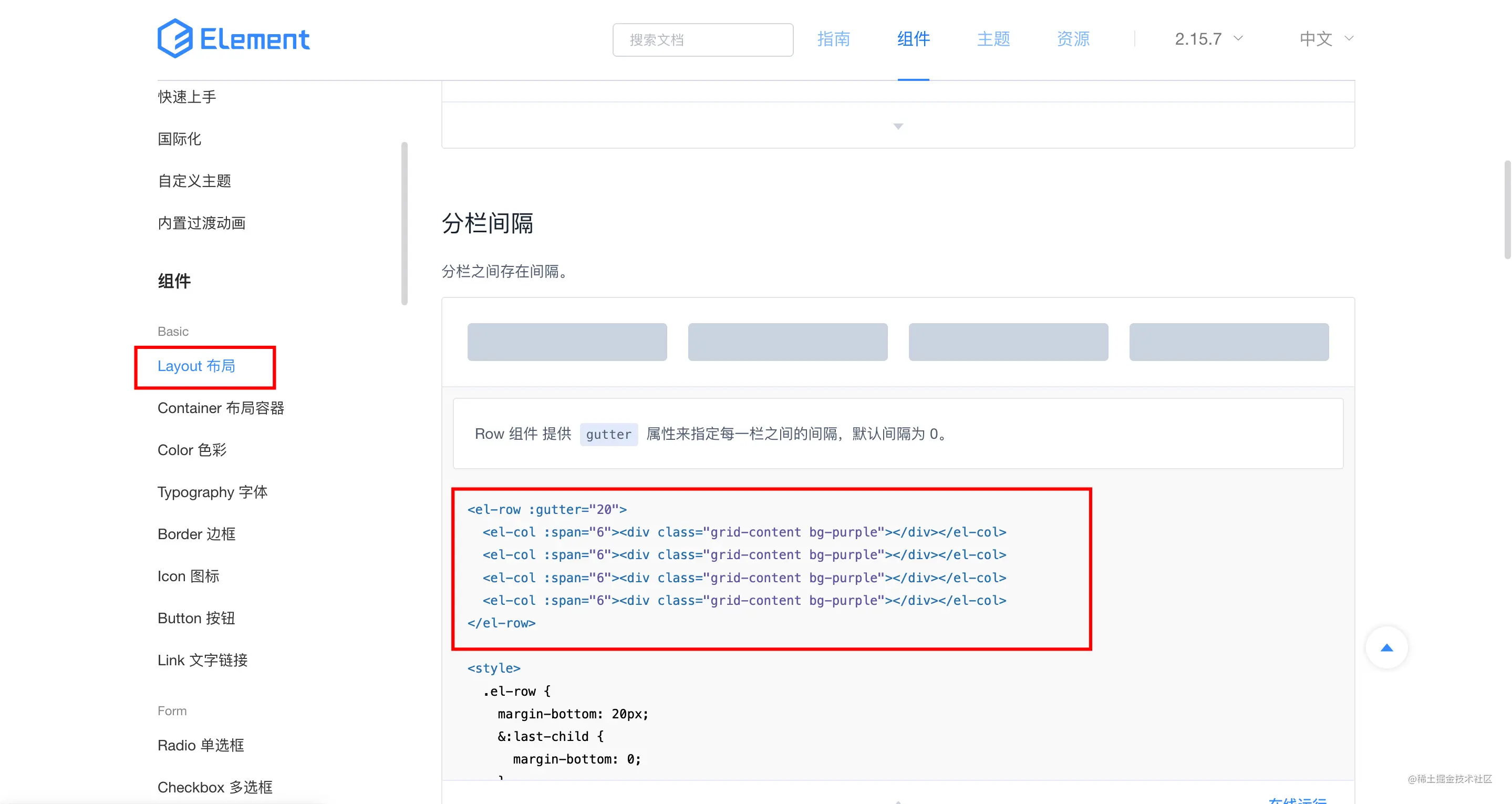
Task: Open Checkbox 多选框 sidebar item
Action: coord(215,787)
